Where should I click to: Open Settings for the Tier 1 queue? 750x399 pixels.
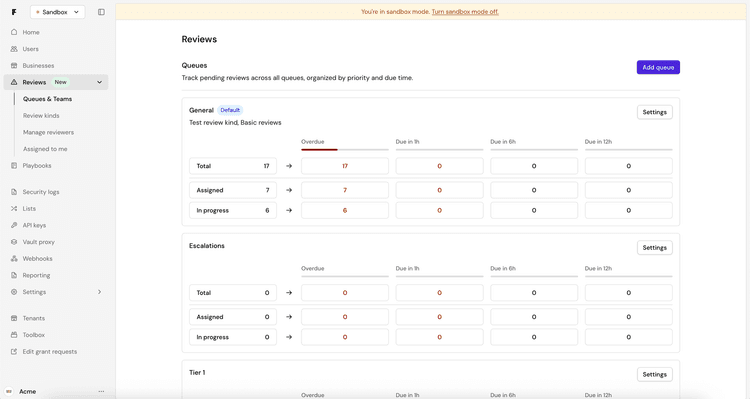(655, 375)
